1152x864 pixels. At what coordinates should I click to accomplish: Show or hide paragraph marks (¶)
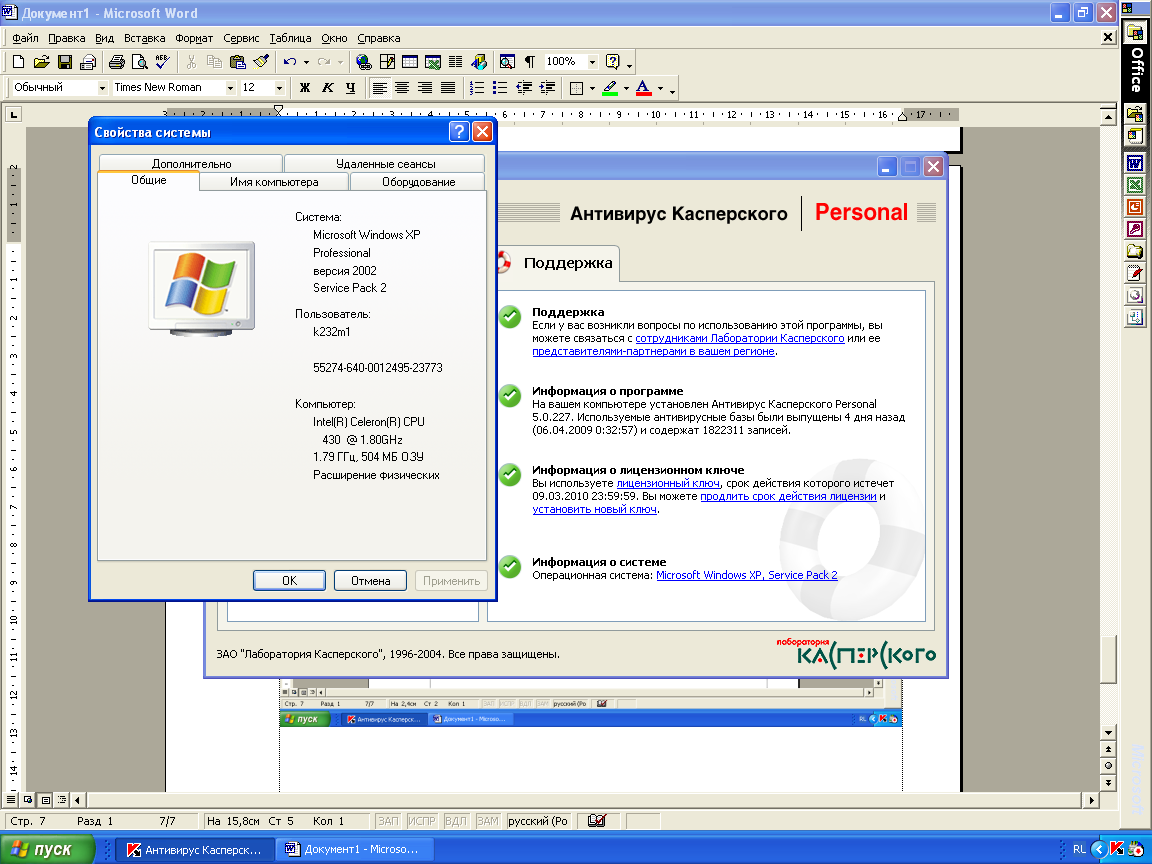530,62
